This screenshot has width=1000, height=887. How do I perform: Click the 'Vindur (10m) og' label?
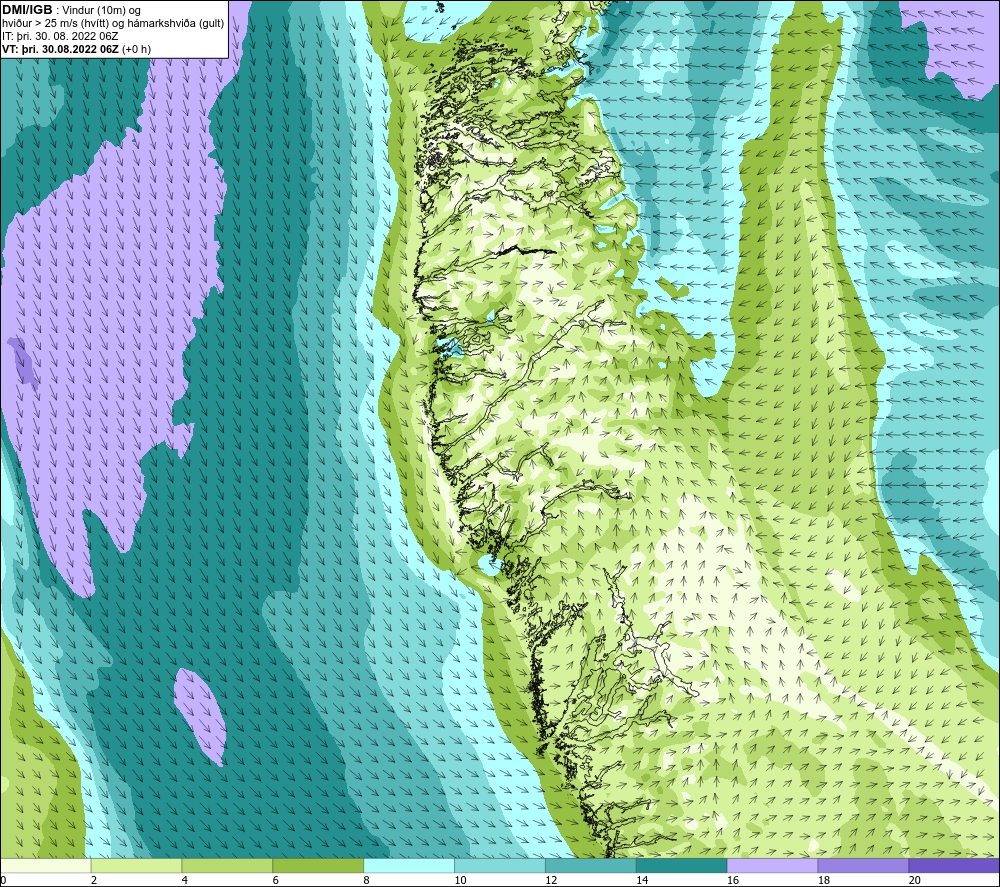(x=101, y=11)
